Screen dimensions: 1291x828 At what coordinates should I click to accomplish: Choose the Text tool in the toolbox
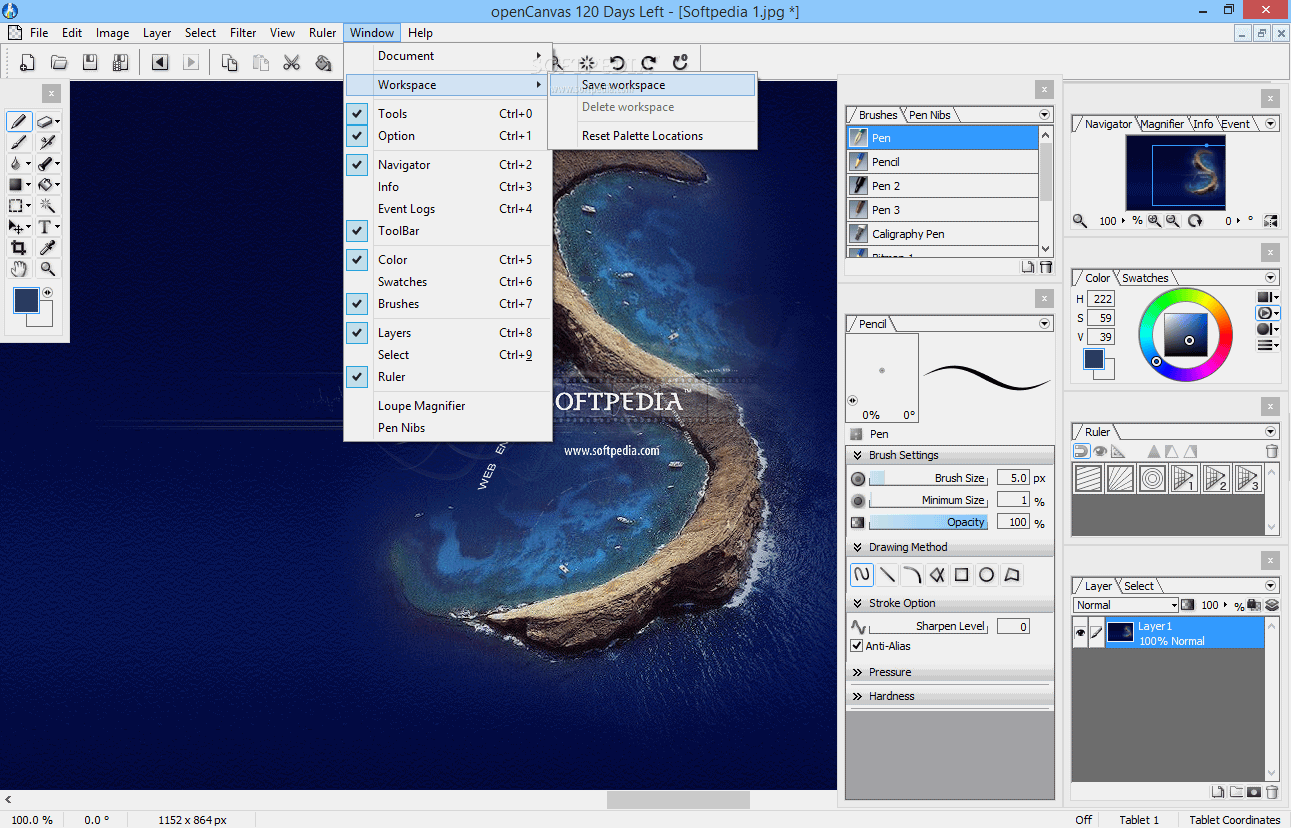point(47,227)
